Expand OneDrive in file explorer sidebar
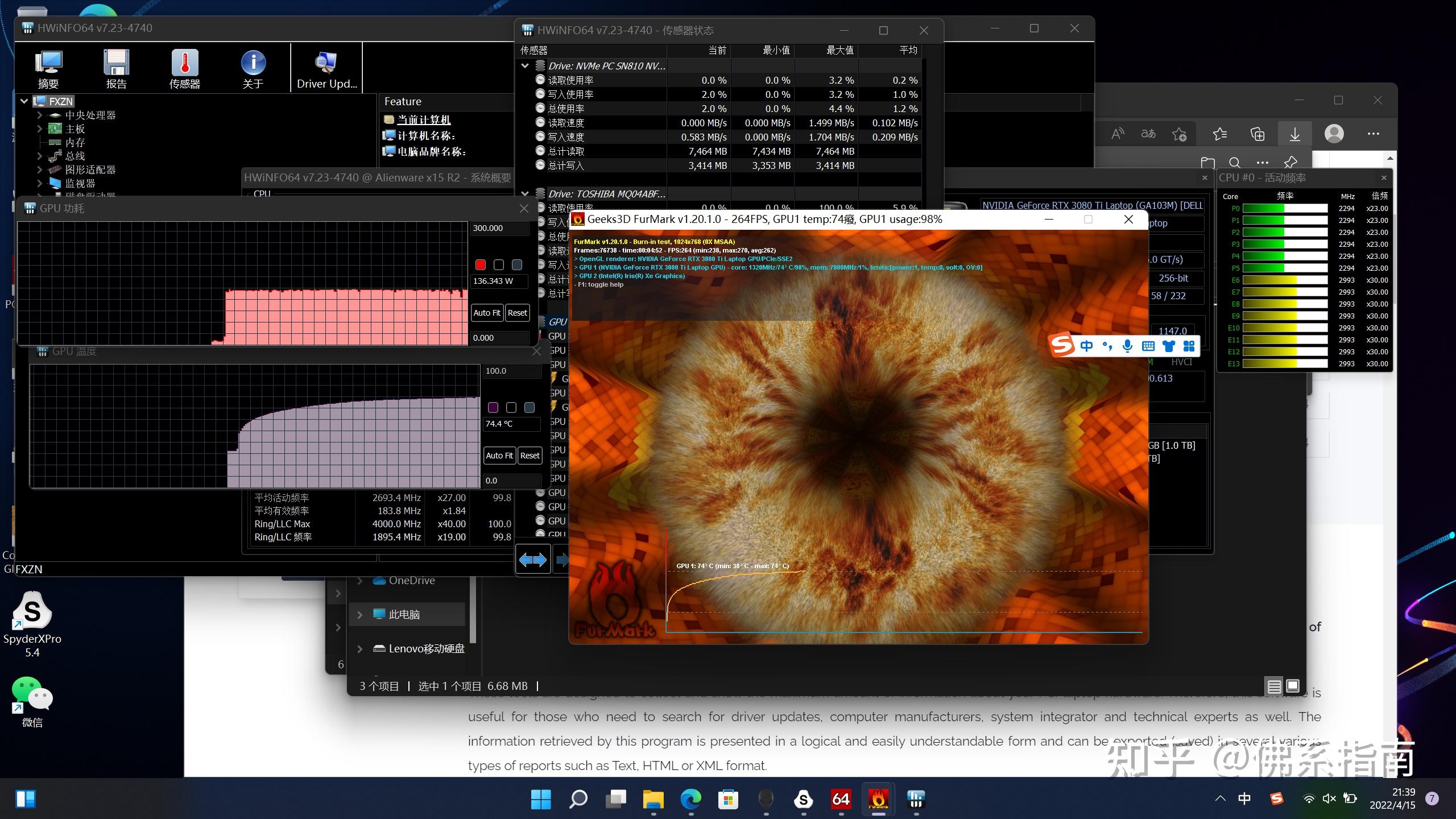 pyautogui.click(x=360, y=581)
